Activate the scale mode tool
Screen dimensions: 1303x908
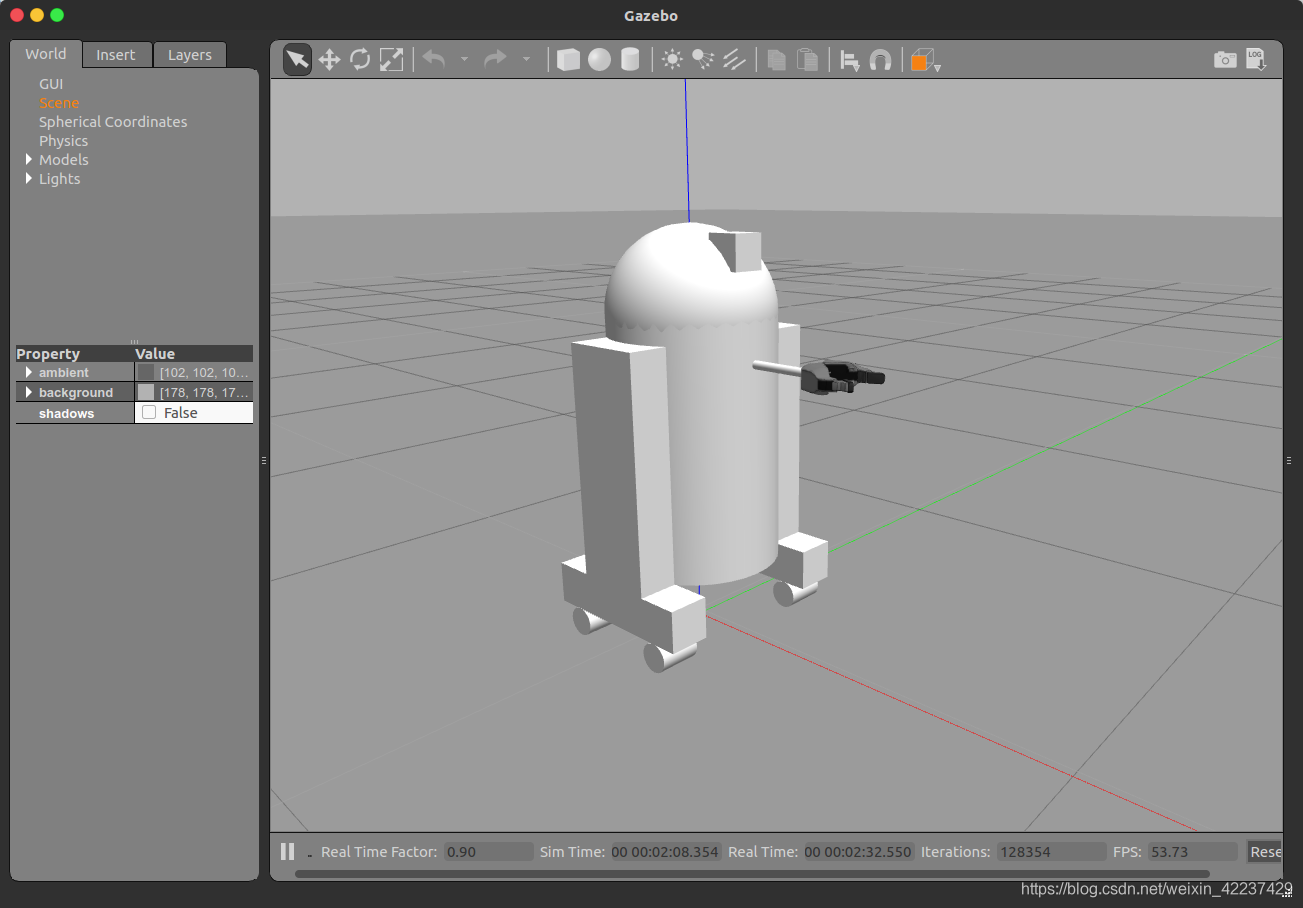click(391, 60)
